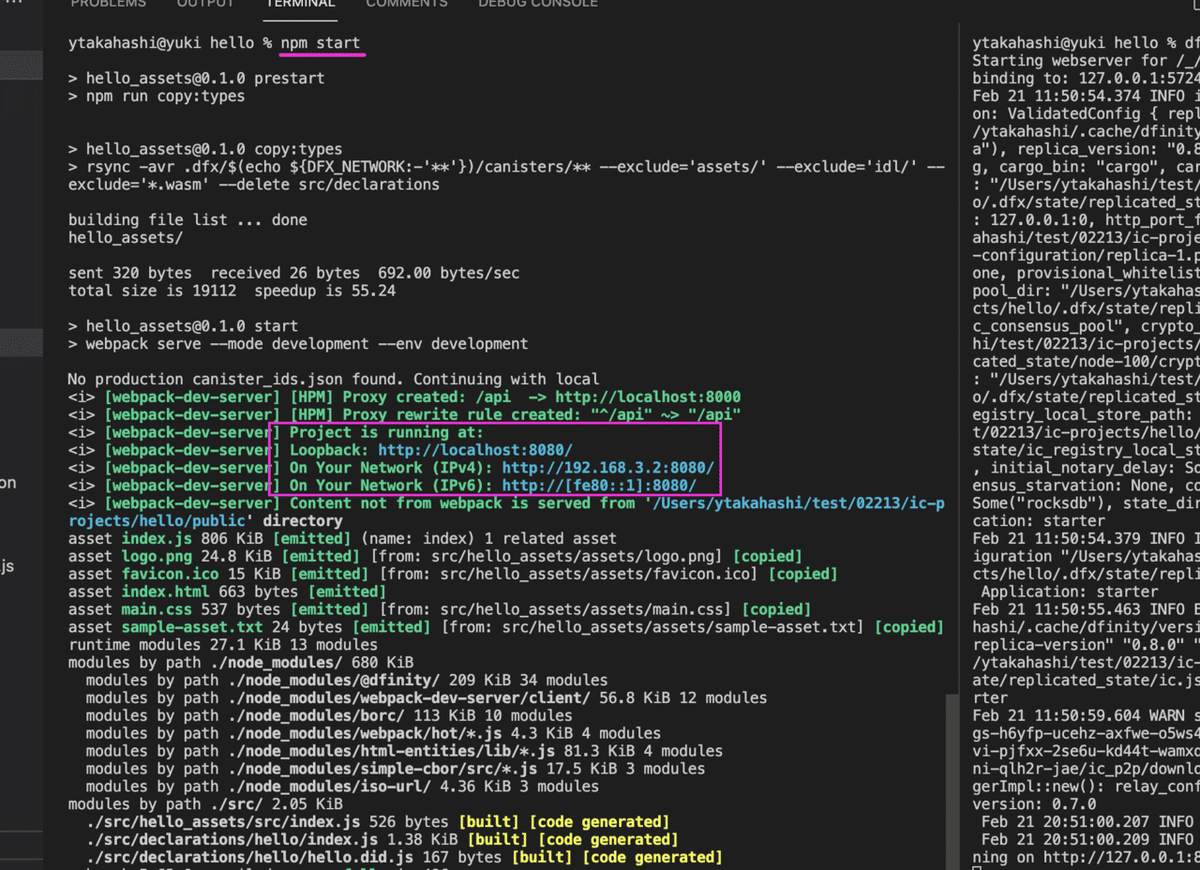The height and width of the screenshot is (870, 1200).
Task: Click './node_modules/borc/ 113 KiB' line
Action: [329, 716]
